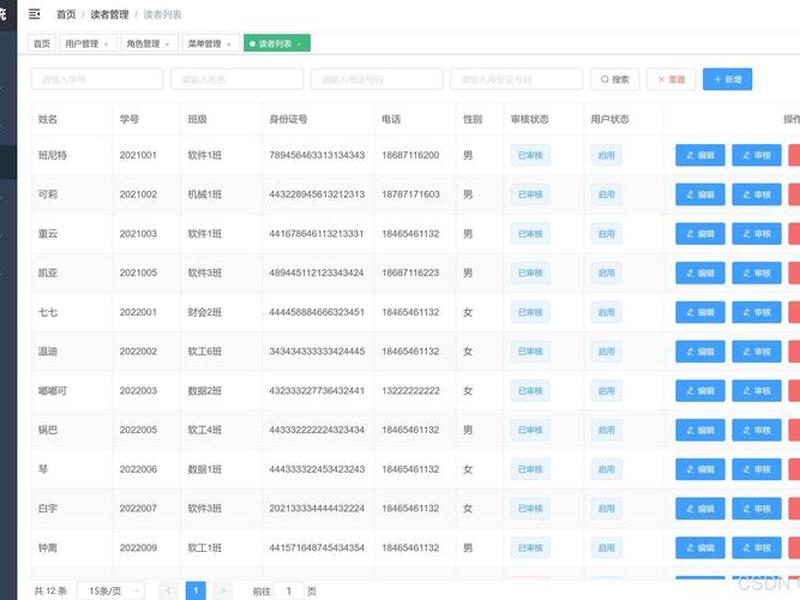Review (审核) the row for student 2022005
The height and width of the screenshot is (600, 800).
(757, 430)
